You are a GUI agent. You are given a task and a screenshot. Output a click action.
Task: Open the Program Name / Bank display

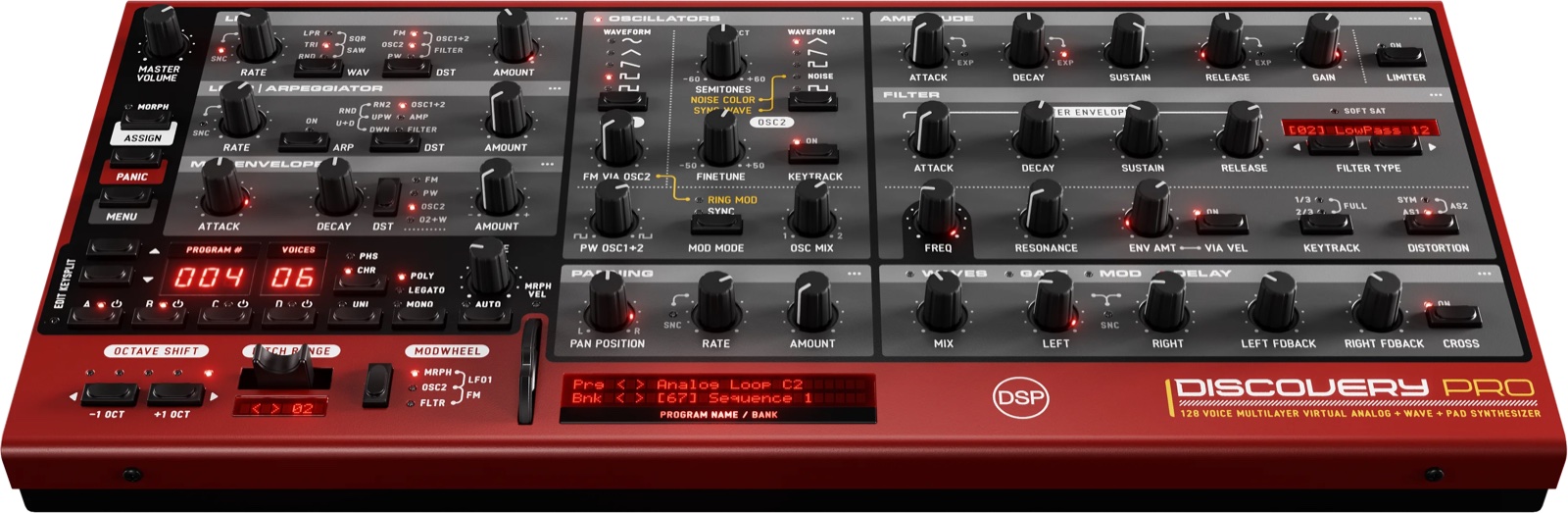tap(717, 398)
